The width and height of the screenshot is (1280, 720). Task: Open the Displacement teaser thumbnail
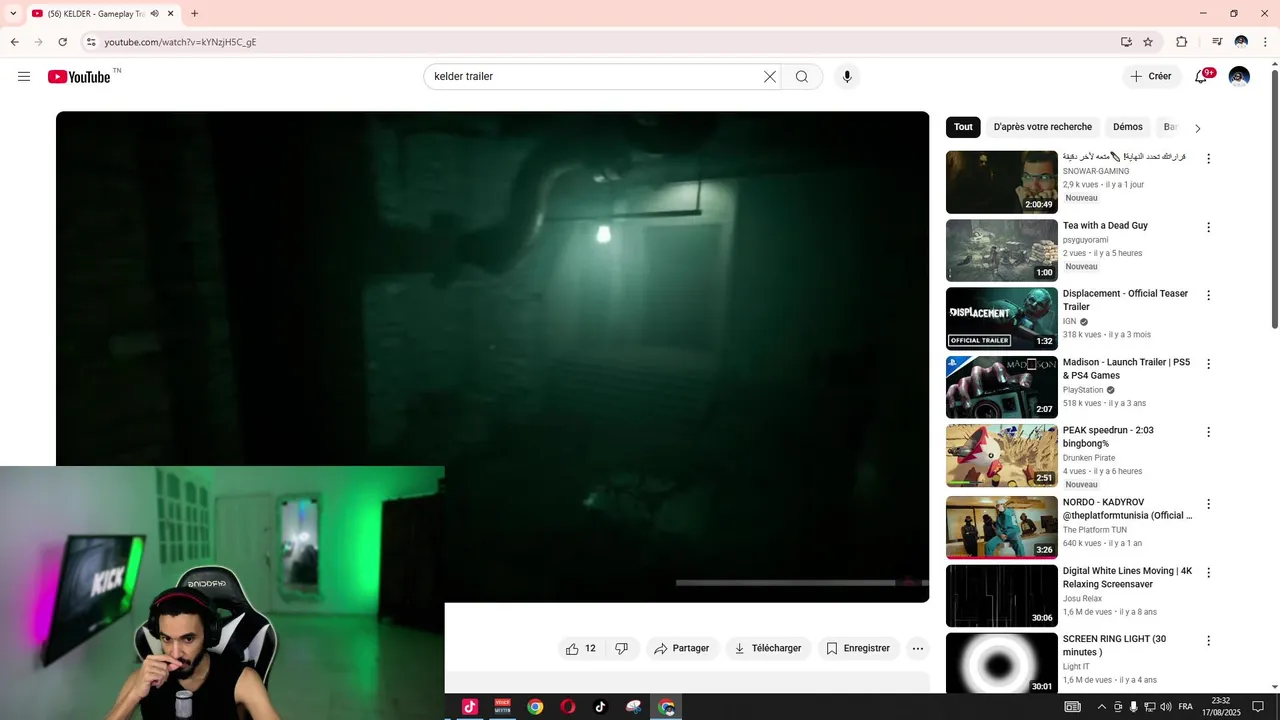pos(1001,319)
